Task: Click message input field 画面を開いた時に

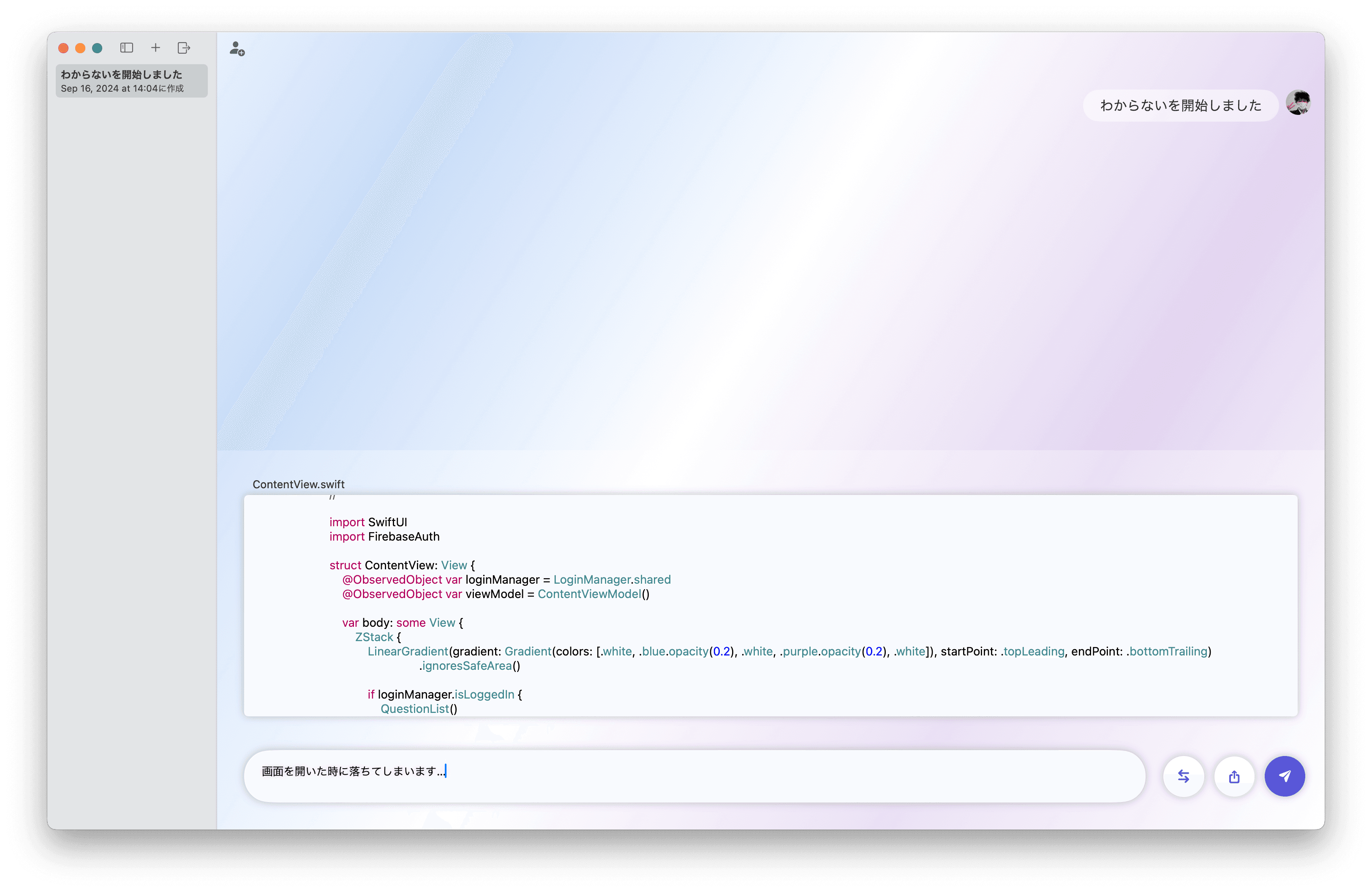Action: (694, 776)
